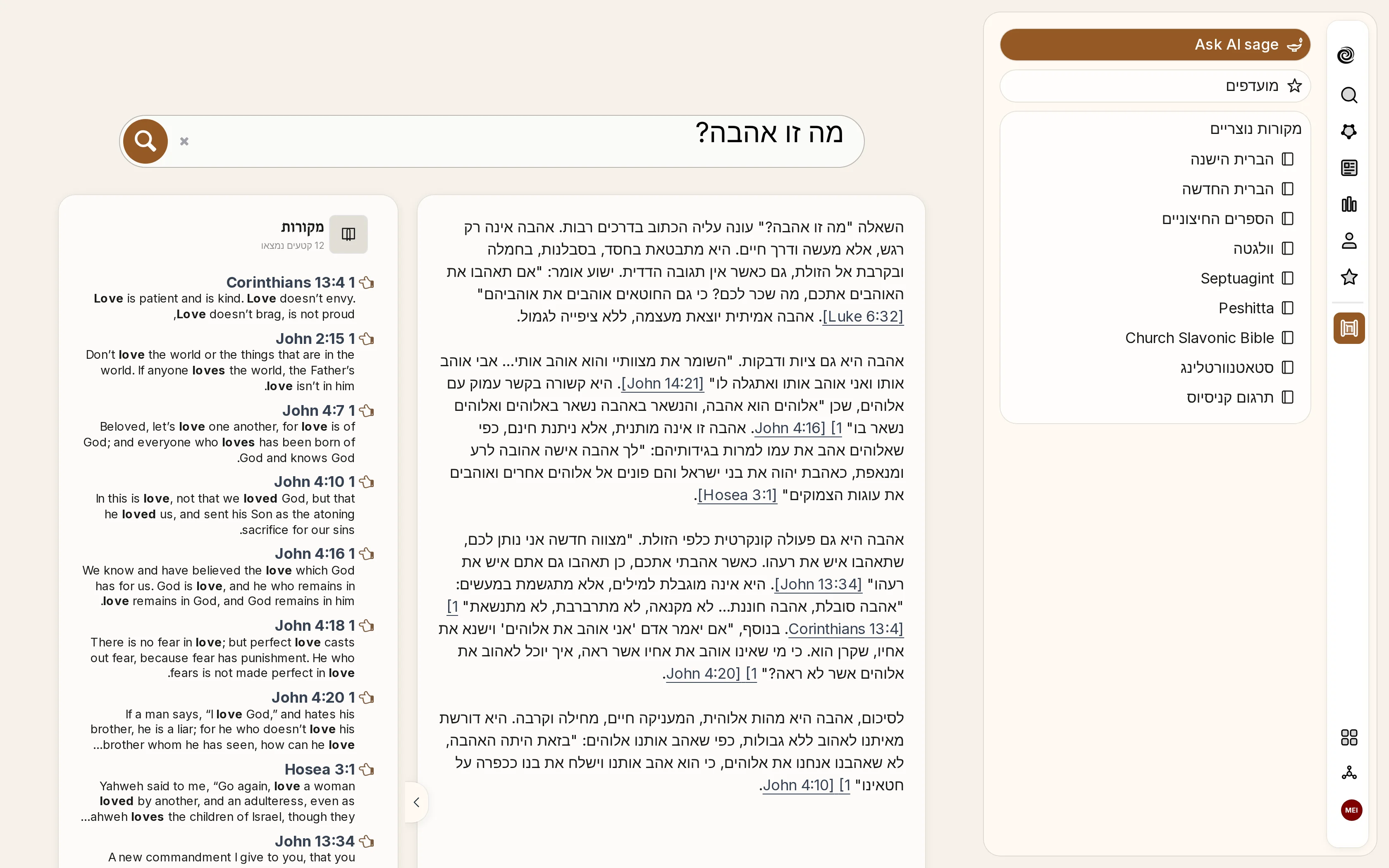This screenshot has width=1389, height=868.
Task: Click the pointer icon beside 1 John 2:15
Action: click(x=367, y=339)
